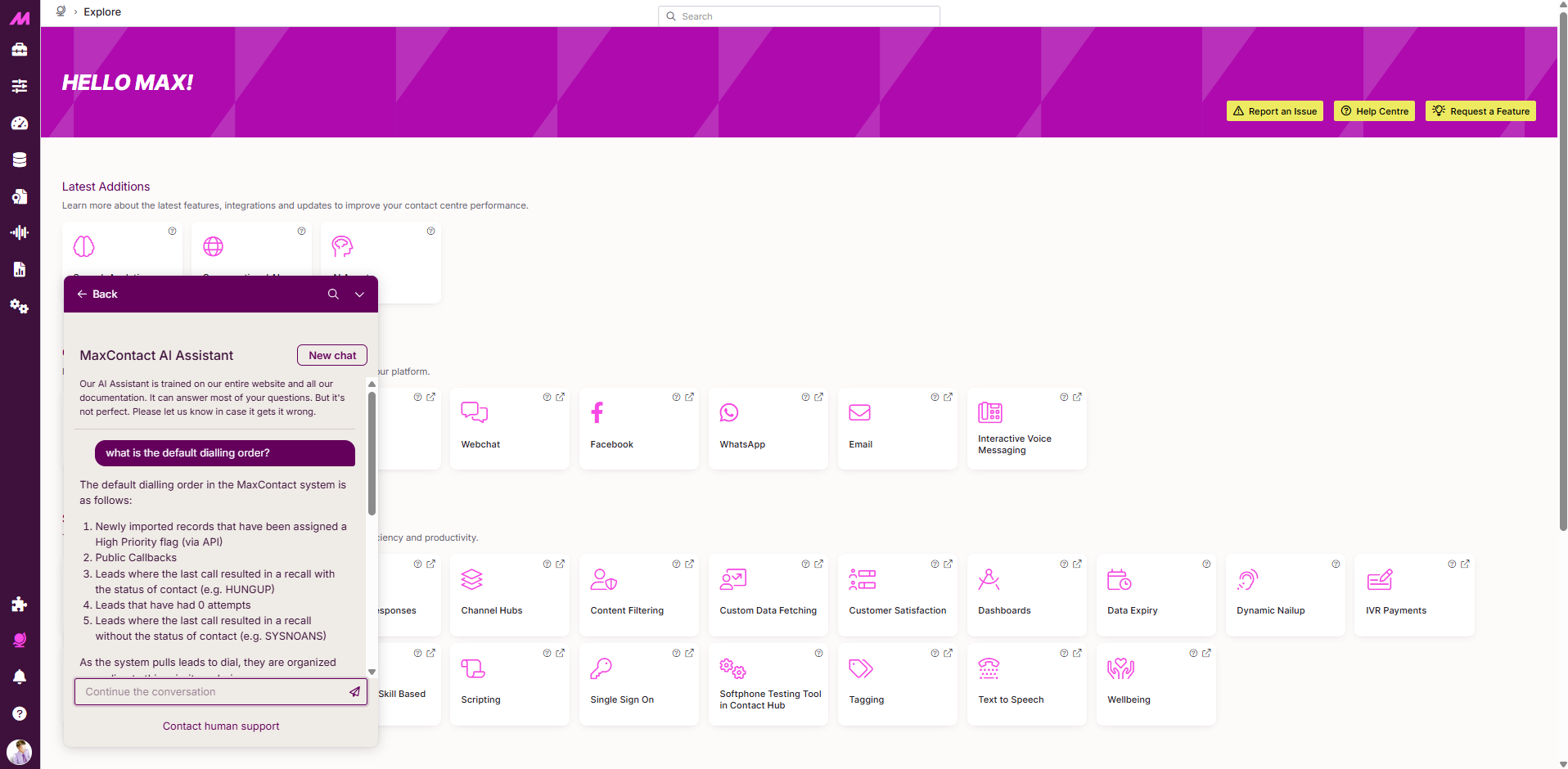Click Explore breadcrumb at top
1568x769 pixels.
(x=102, y=11)
